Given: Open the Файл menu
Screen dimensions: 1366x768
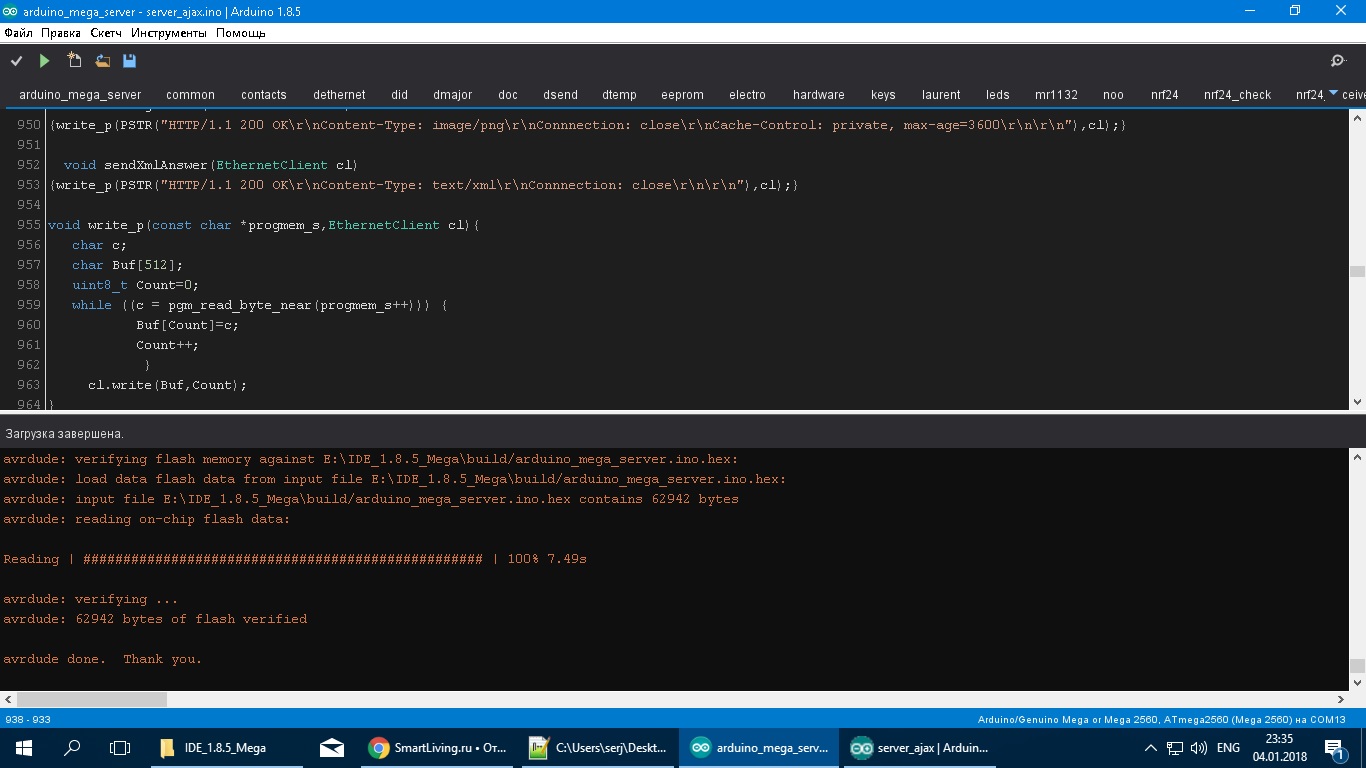Looking at the screenshot, I should (x=18, y=33).
